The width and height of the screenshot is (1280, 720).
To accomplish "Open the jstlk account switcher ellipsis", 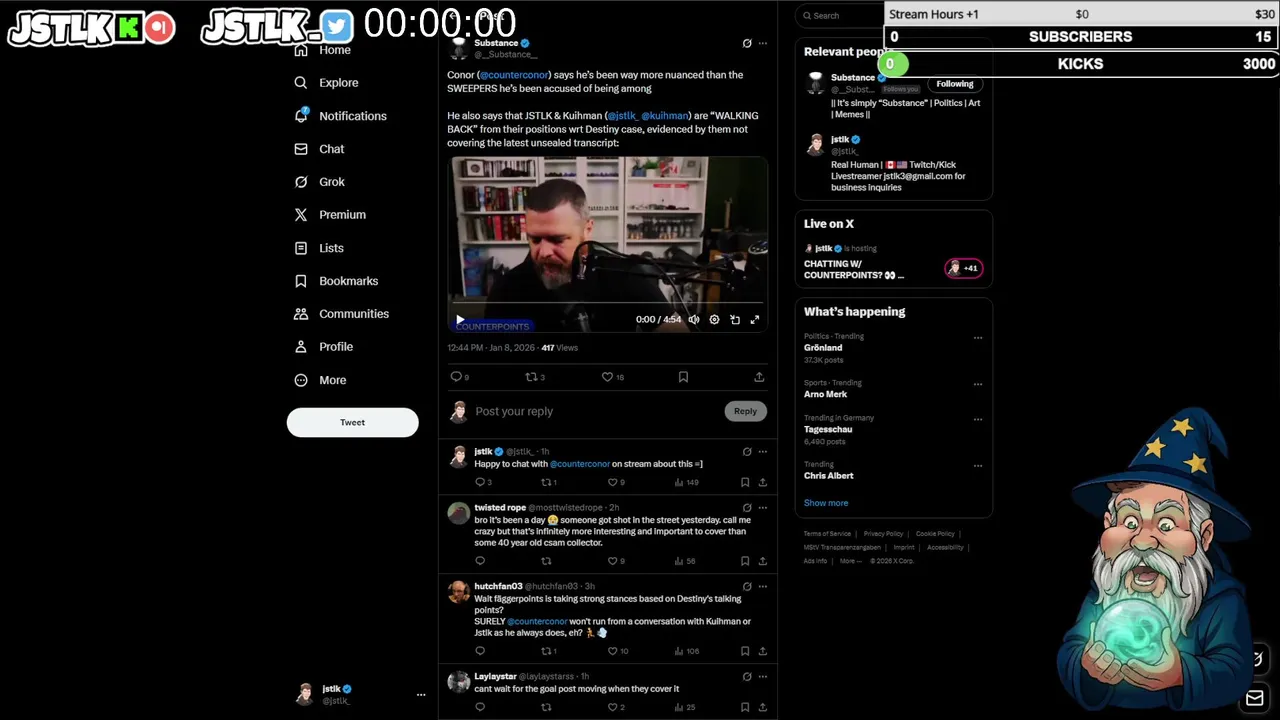I will pyautogui.click(x=421, y=694).
